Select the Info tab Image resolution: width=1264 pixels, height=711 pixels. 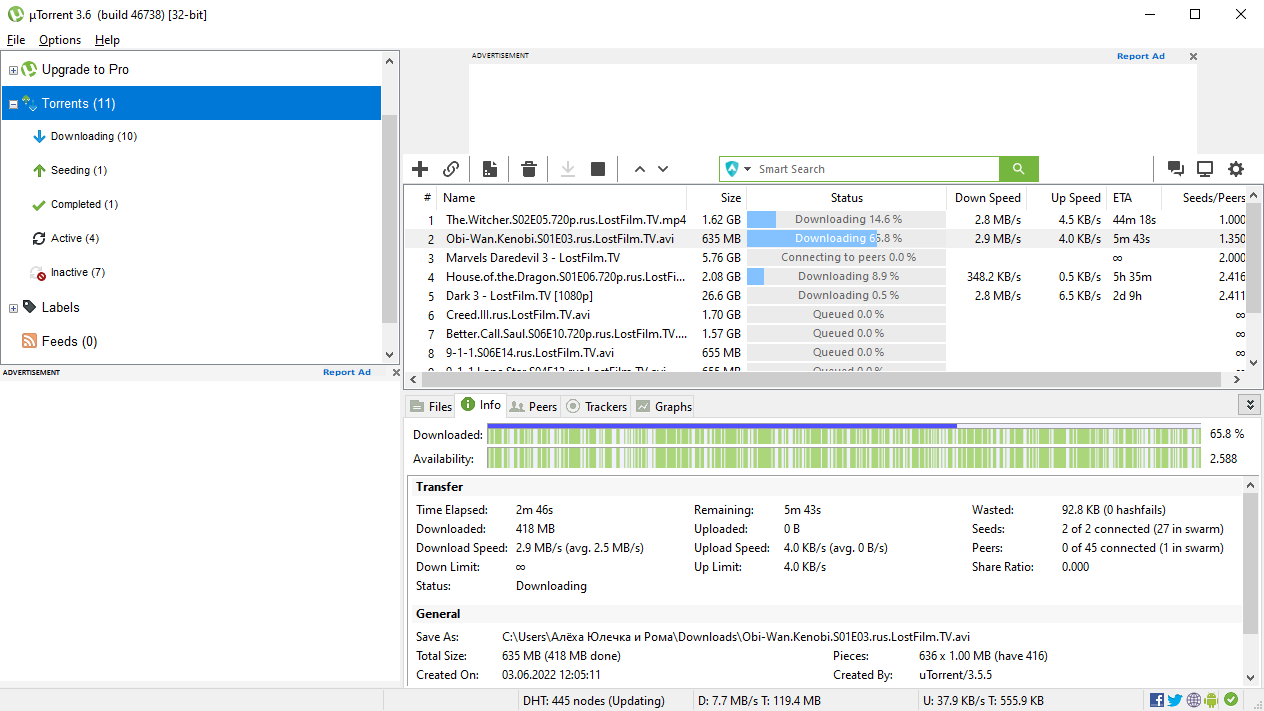pyautogui.click(x=481, y=405)
